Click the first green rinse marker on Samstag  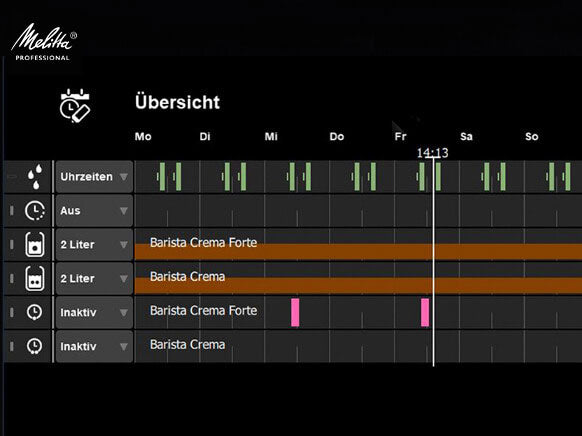point(487,177)
